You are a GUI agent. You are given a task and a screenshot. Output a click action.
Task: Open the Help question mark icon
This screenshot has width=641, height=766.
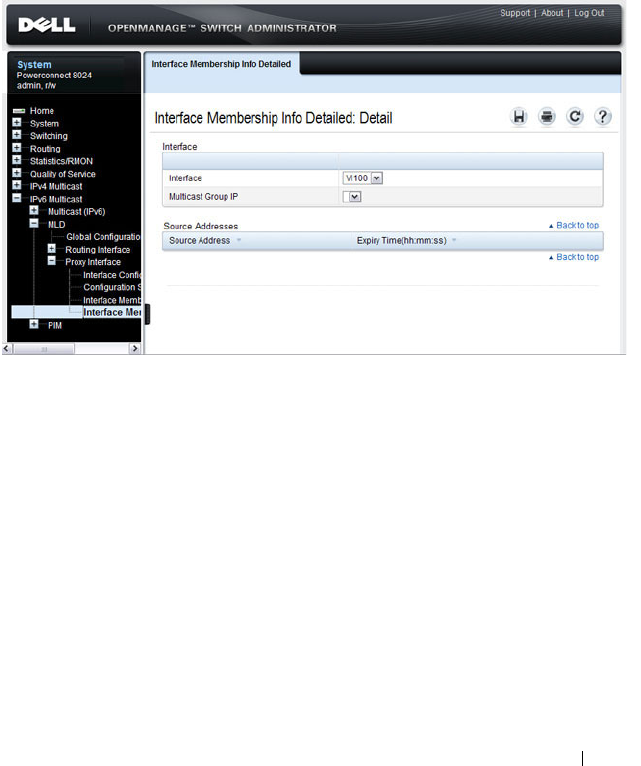pyautogui.click(x=603, y=117)
